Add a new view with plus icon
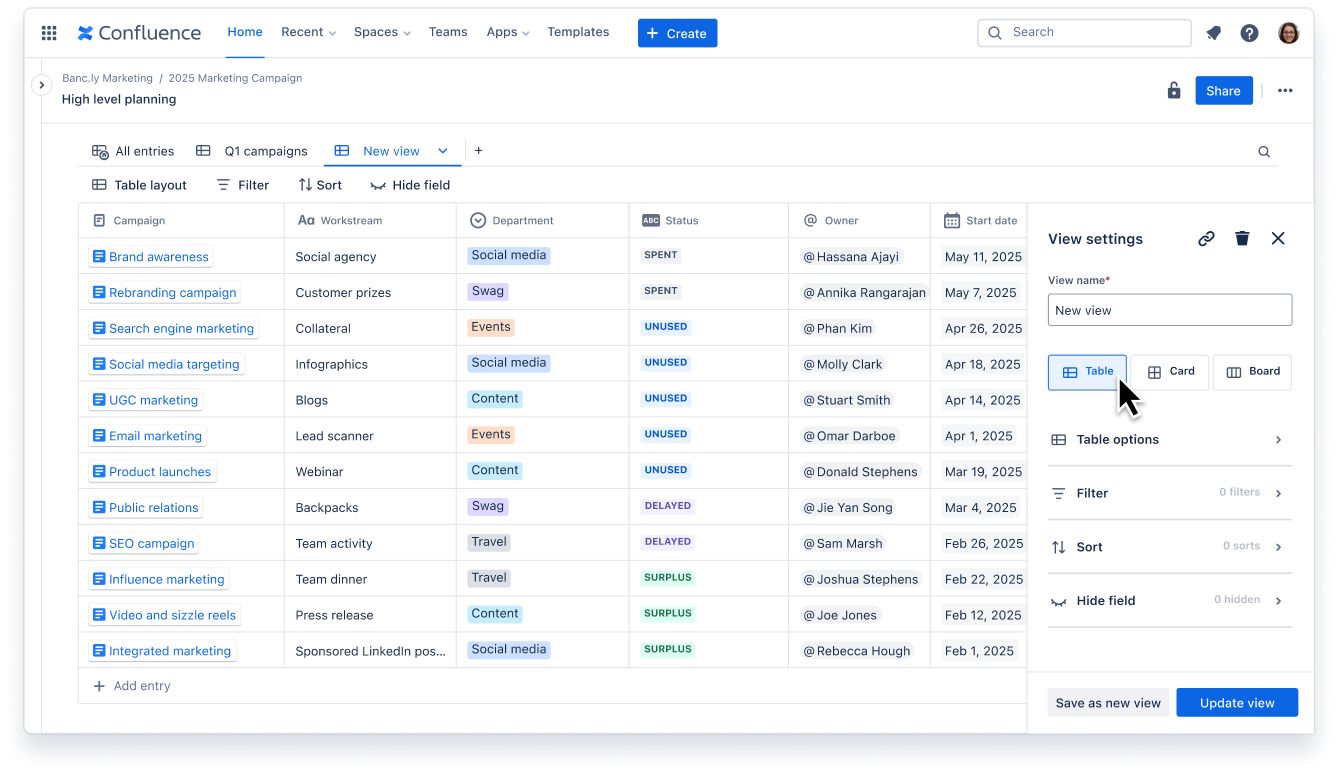 point(478,151)
